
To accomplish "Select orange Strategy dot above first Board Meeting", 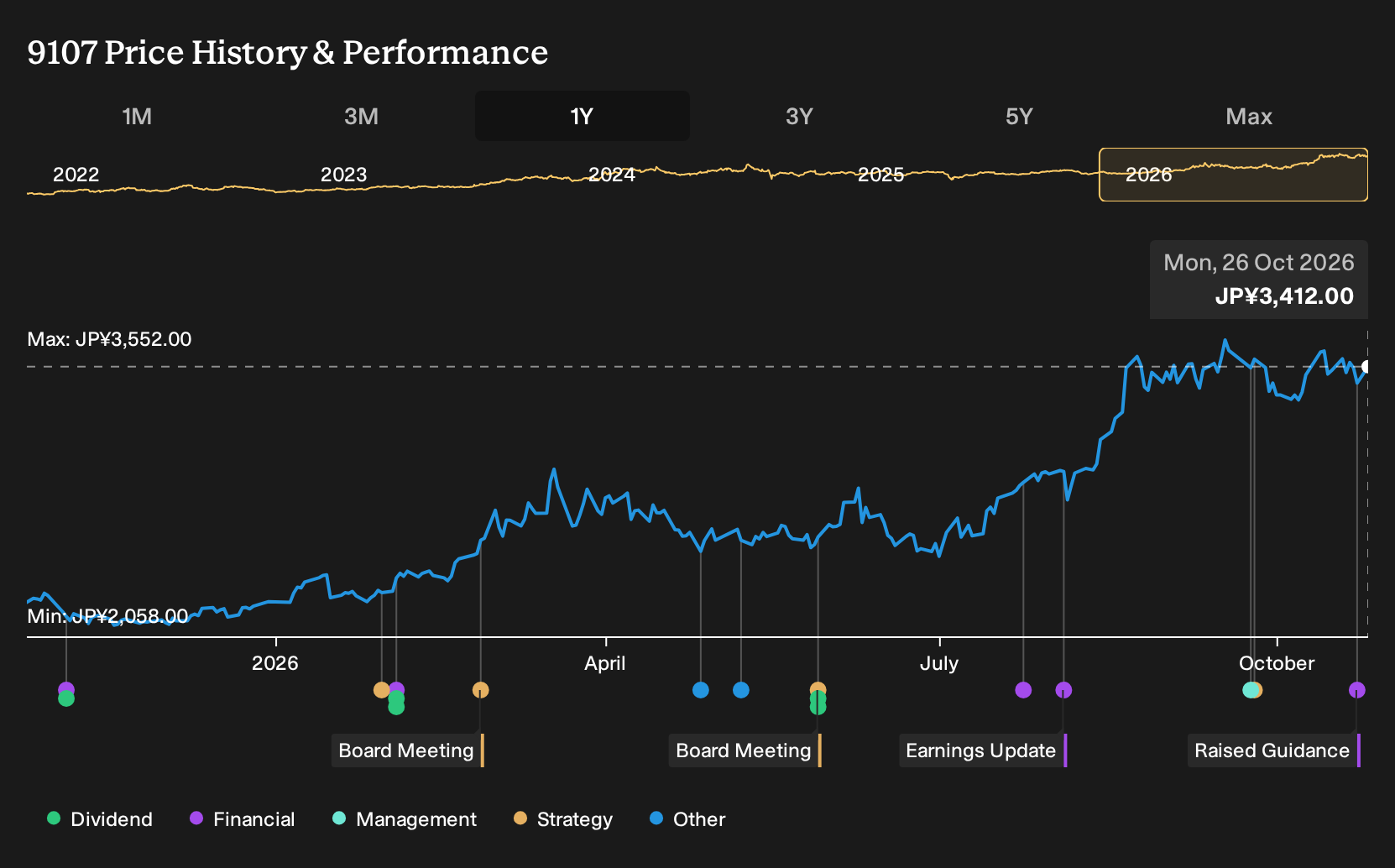I will (480, 690).
